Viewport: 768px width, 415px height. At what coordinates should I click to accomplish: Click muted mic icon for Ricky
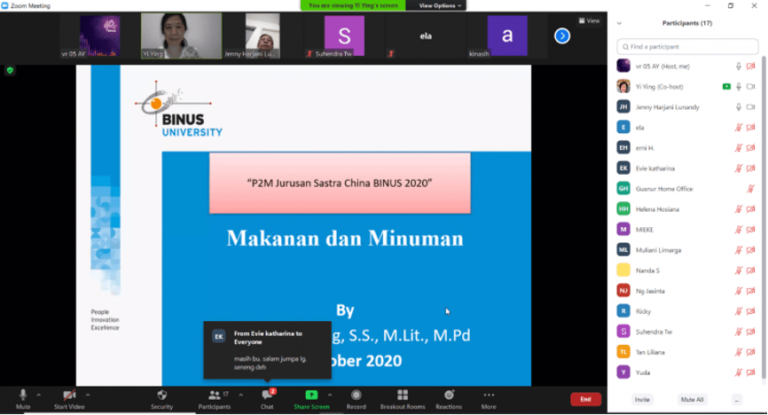point(739,311)
